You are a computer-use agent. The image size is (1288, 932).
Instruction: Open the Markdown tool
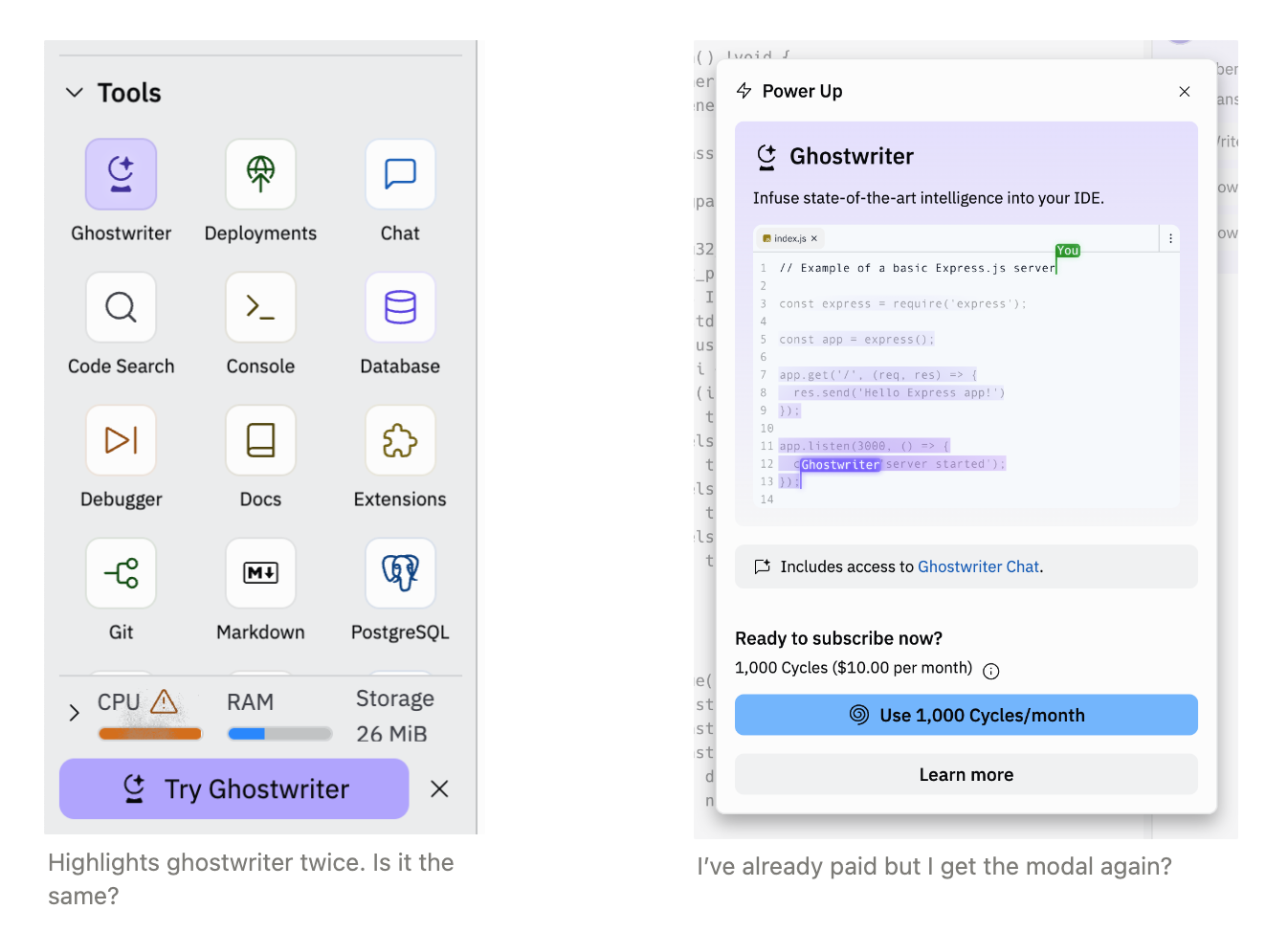pyautogui.click(x=260, y=573)
